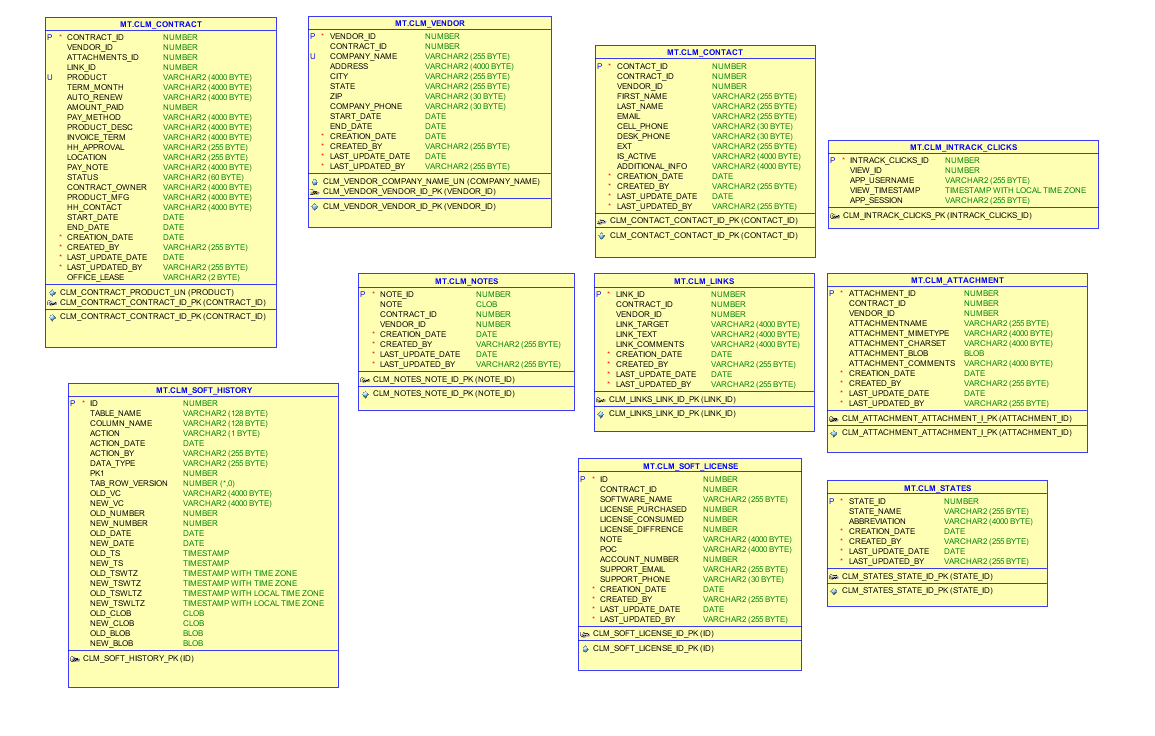Click the key icon beside CLM_SOFT_LICENSE_ID_PK
This screenshot has width=1155, height=736.
[585, 634]
